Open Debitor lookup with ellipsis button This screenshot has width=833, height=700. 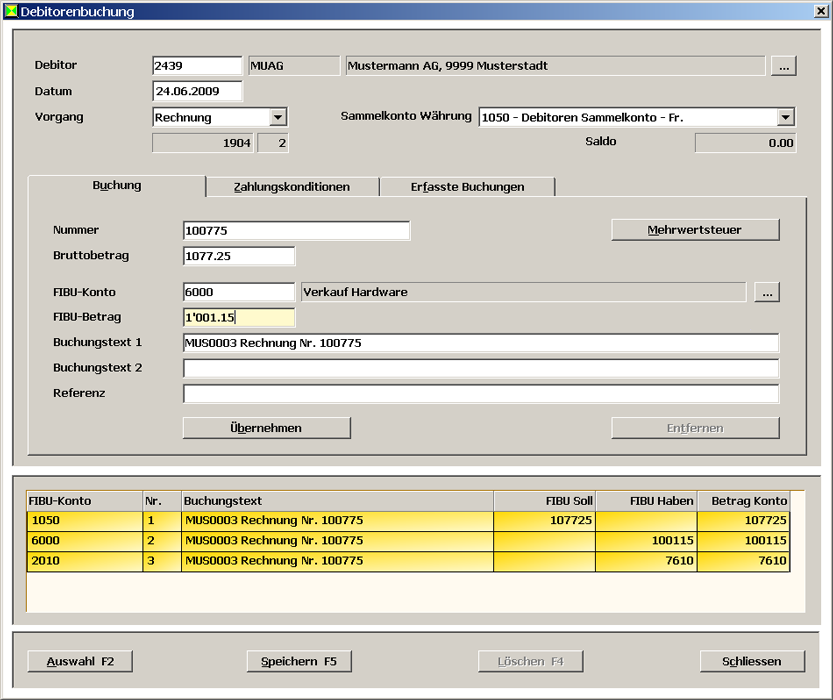782,66
